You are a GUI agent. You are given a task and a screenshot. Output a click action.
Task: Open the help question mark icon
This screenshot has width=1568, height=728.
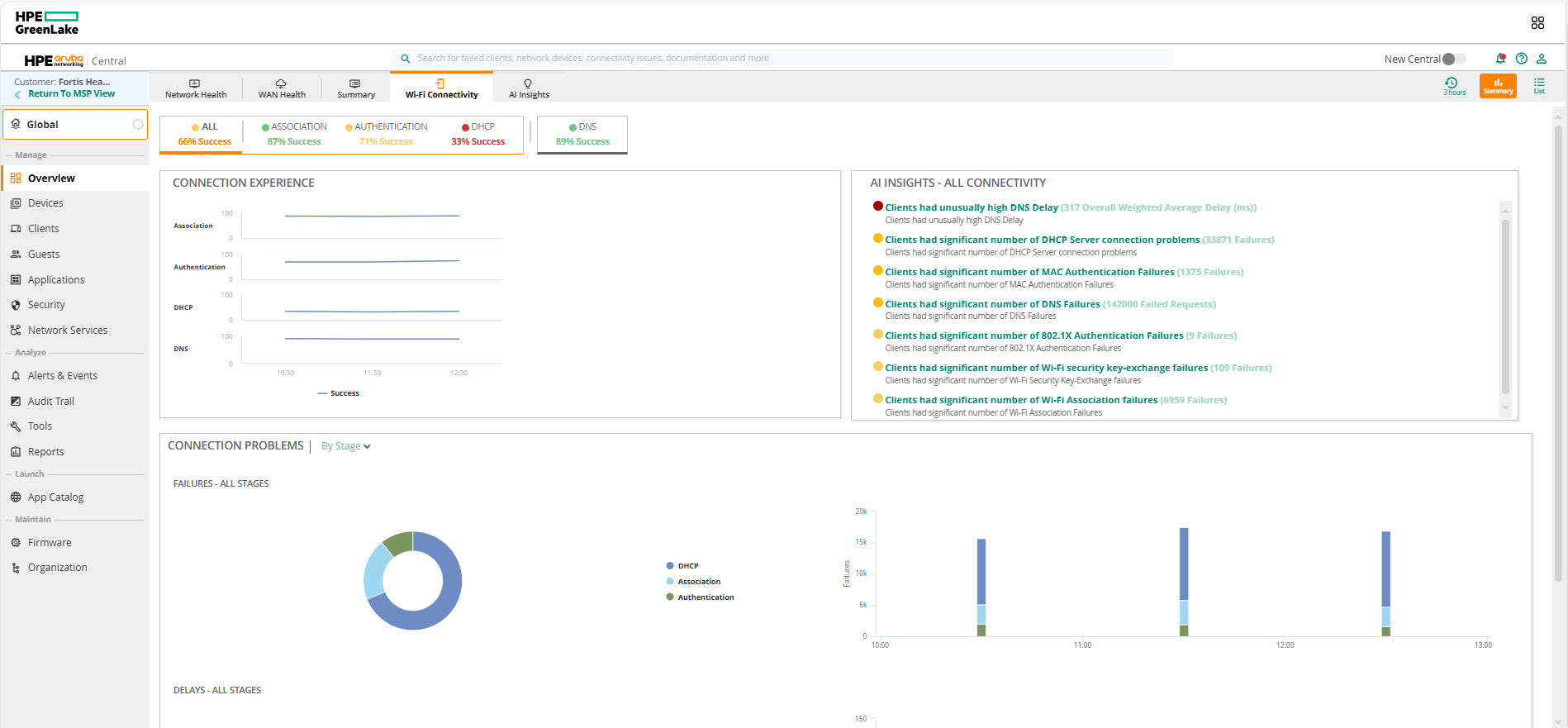pos(1521,59)
